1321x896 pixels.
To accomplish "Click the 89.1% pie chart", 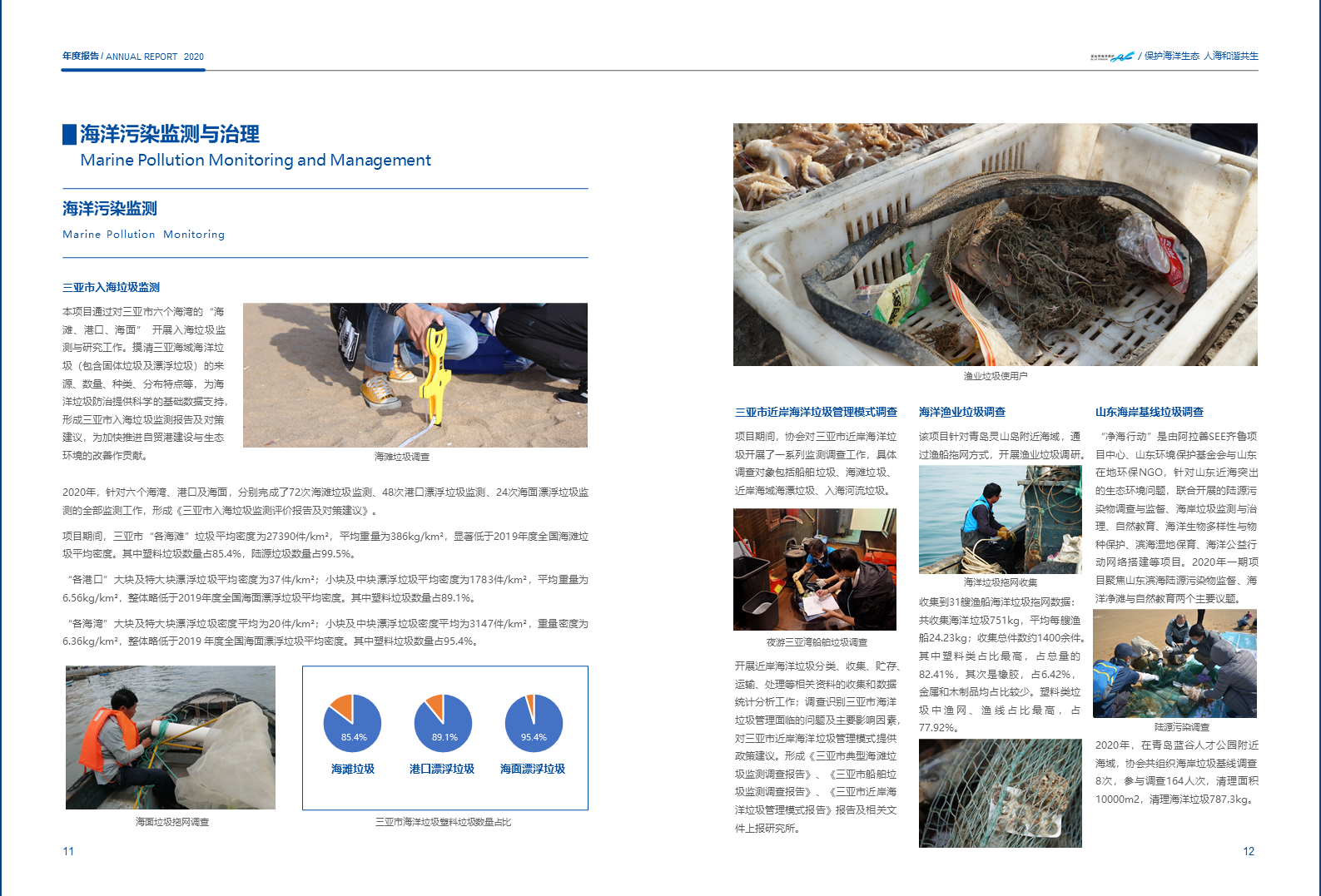I will (x=443, y=723).
